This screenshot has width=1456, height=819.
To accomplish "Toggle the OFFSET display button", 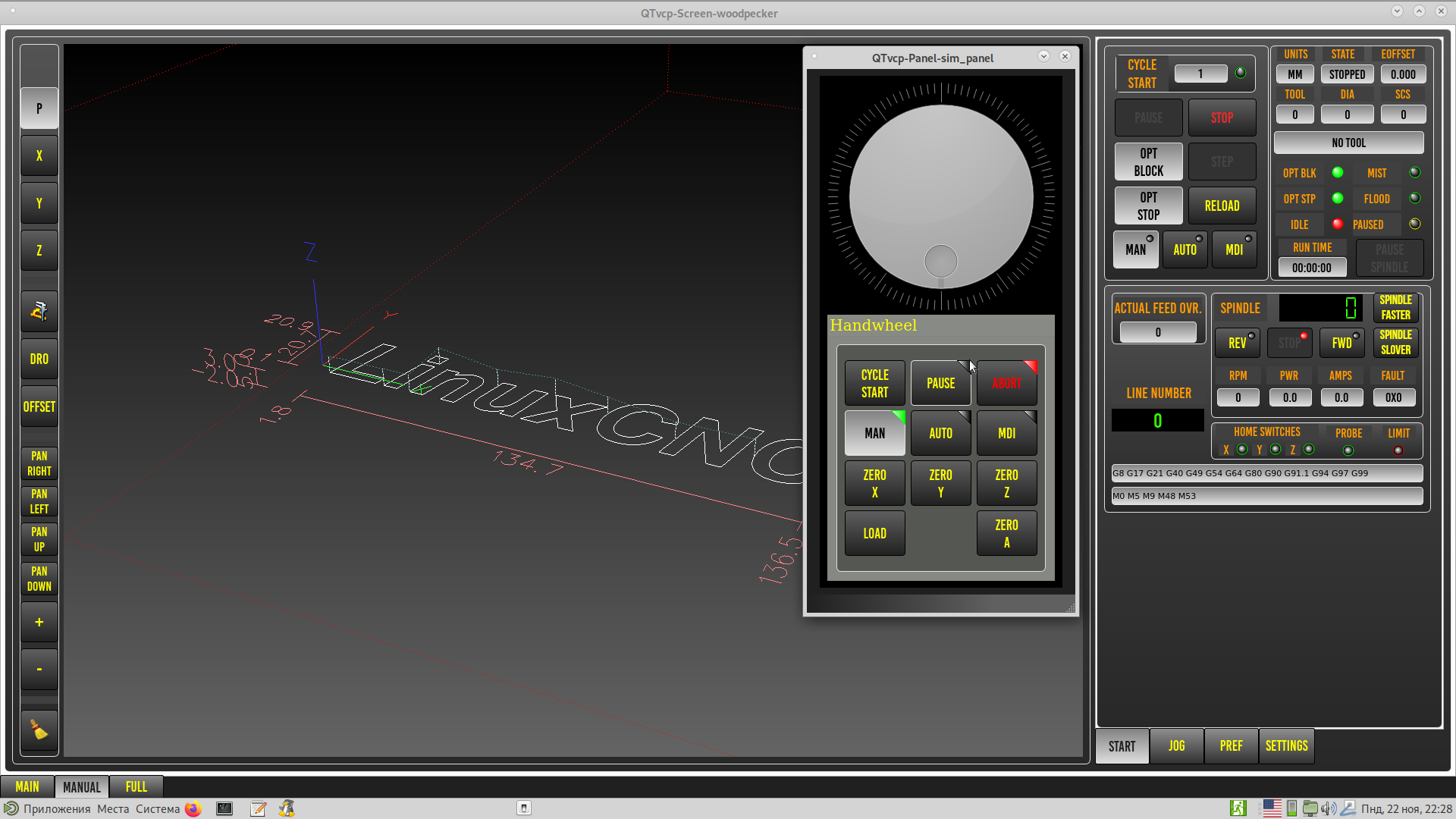I will click(x=39, y=406).
